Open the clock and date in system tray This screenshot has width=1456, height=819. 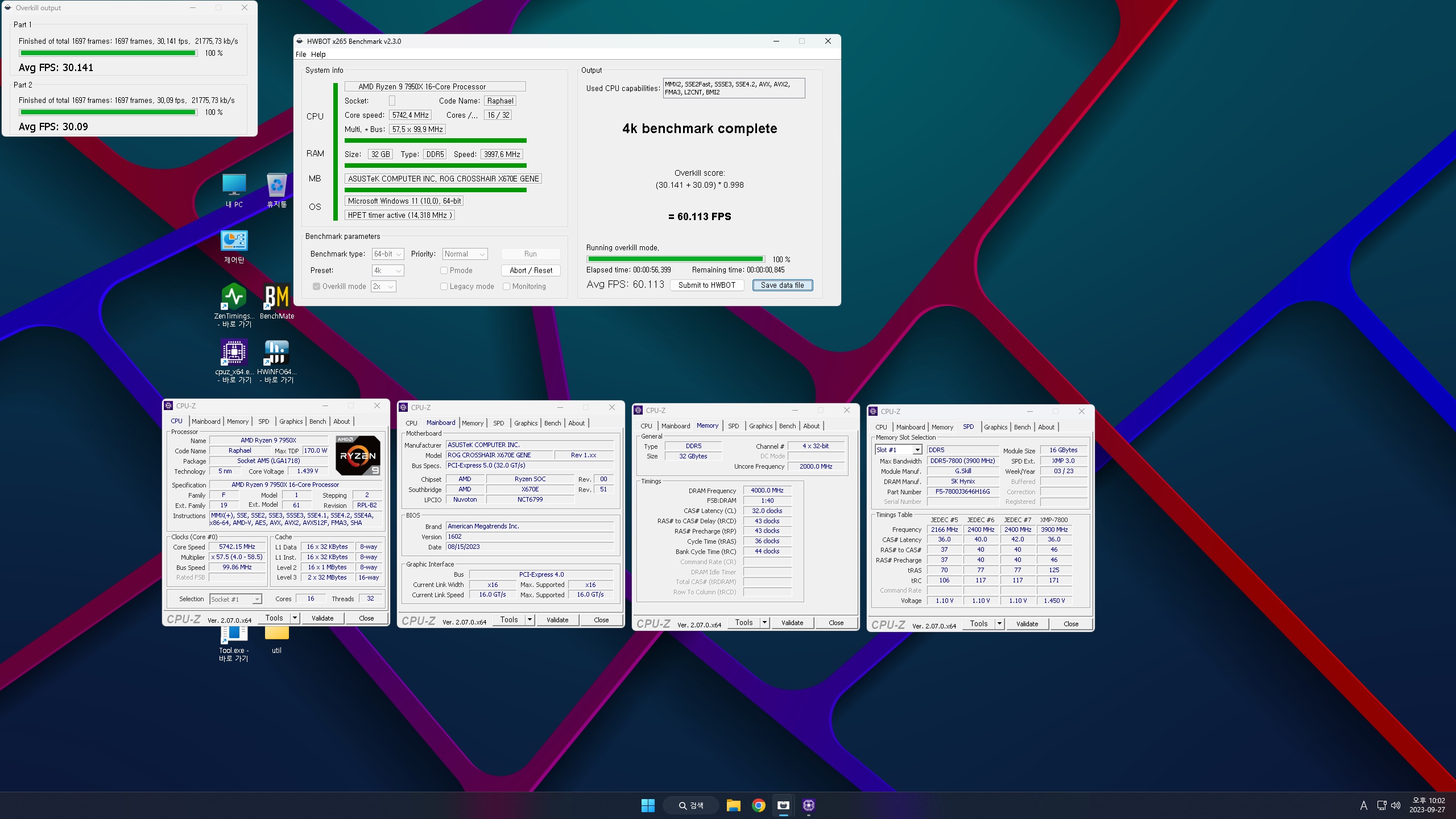tap(1428, 805)
